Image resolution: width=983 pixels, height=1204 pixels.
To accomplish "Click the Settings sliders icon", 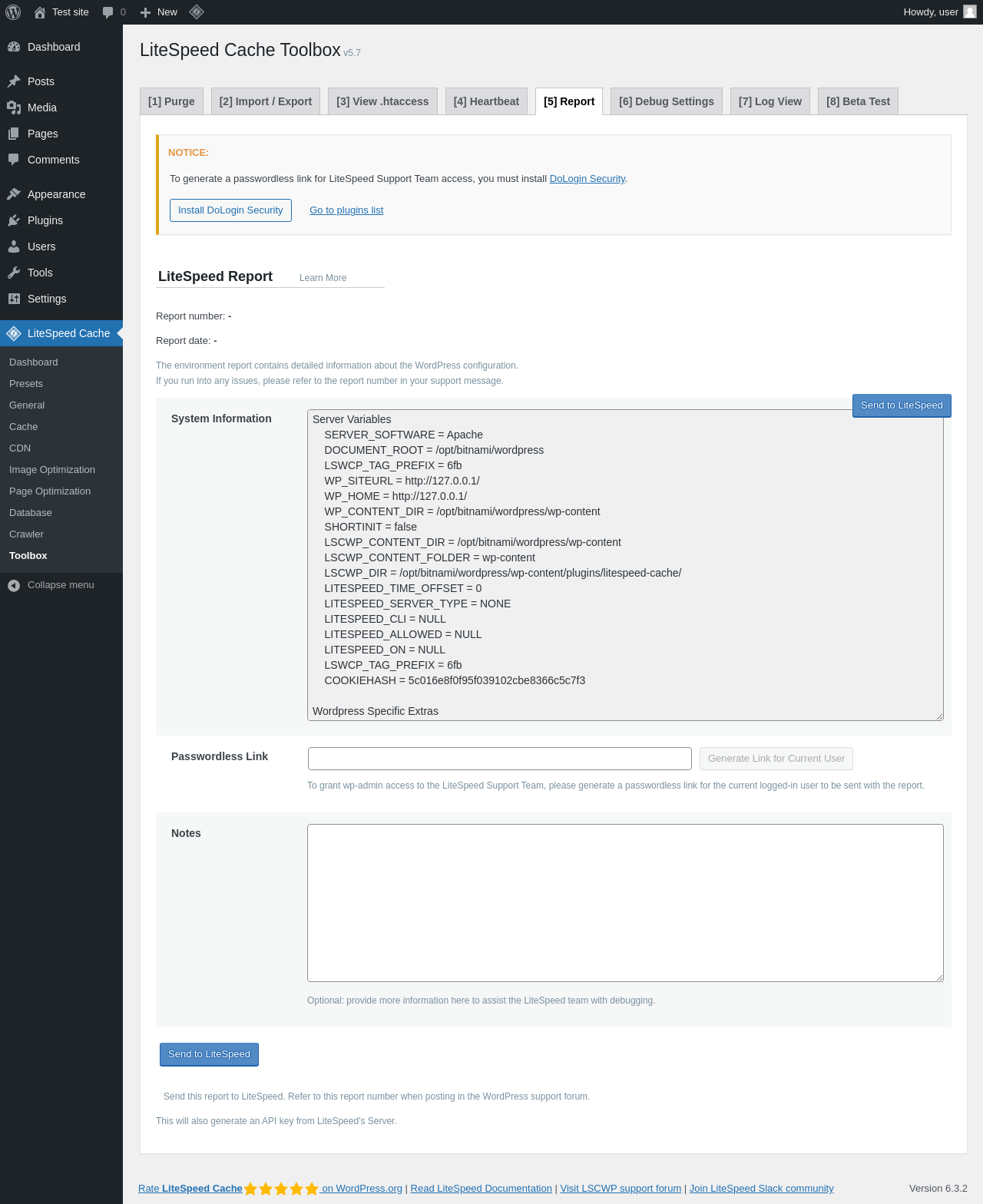I will 14,299.
